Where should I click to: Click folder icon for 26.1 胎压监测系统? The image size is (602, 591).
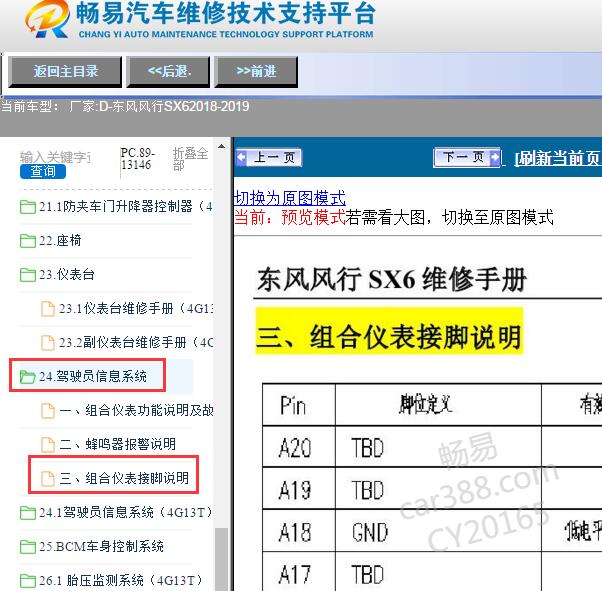28,580
